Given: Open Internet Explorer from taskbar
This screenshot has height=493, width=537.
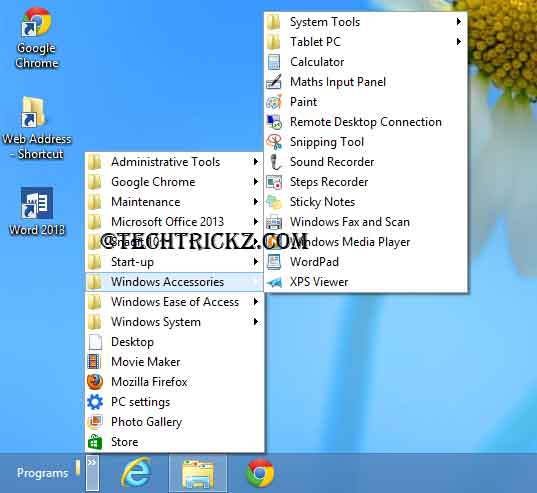Looking at the screenshot, I should coord(136,473).
